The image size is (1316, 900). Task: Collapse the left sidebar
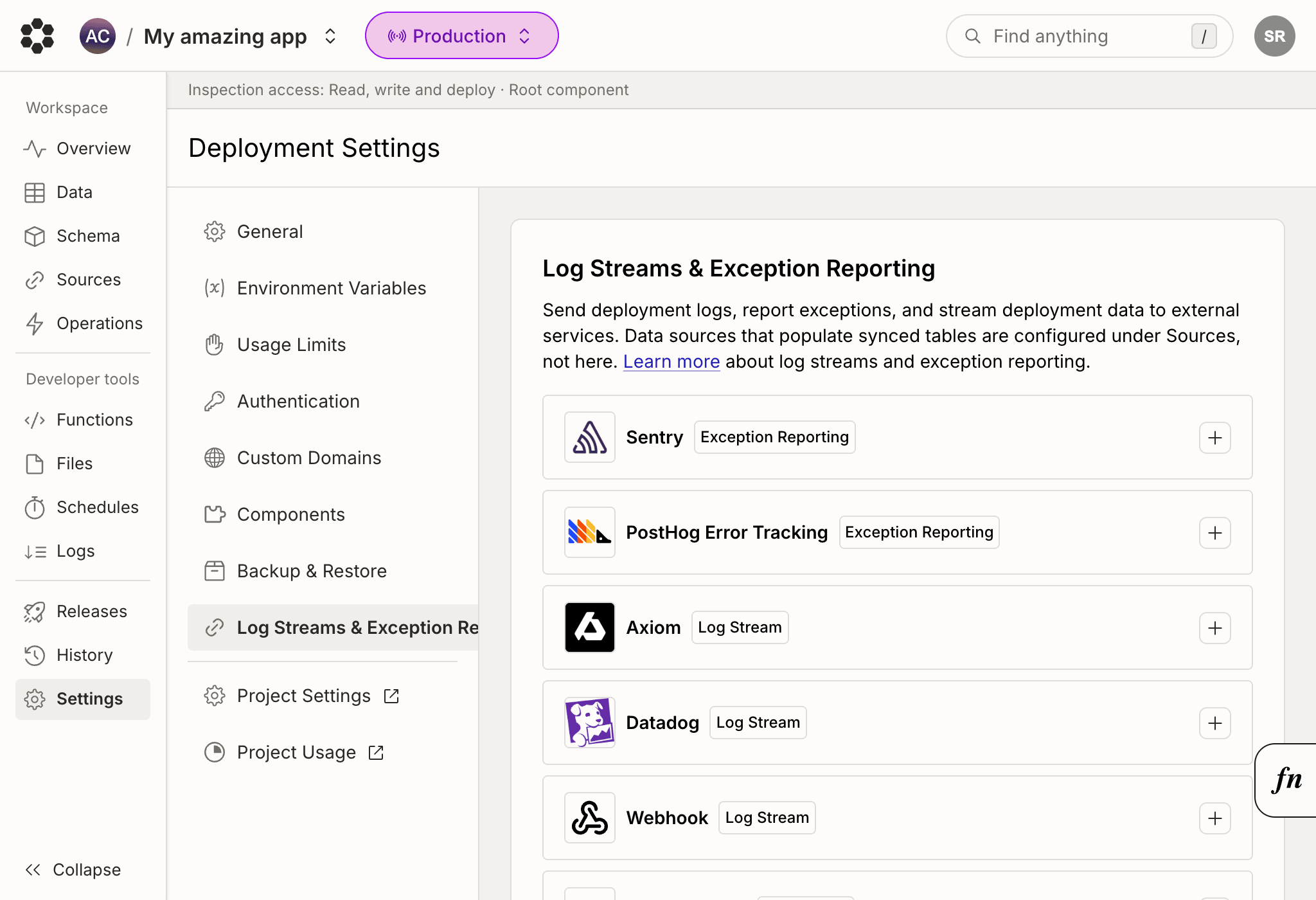(x=73, y=870)
